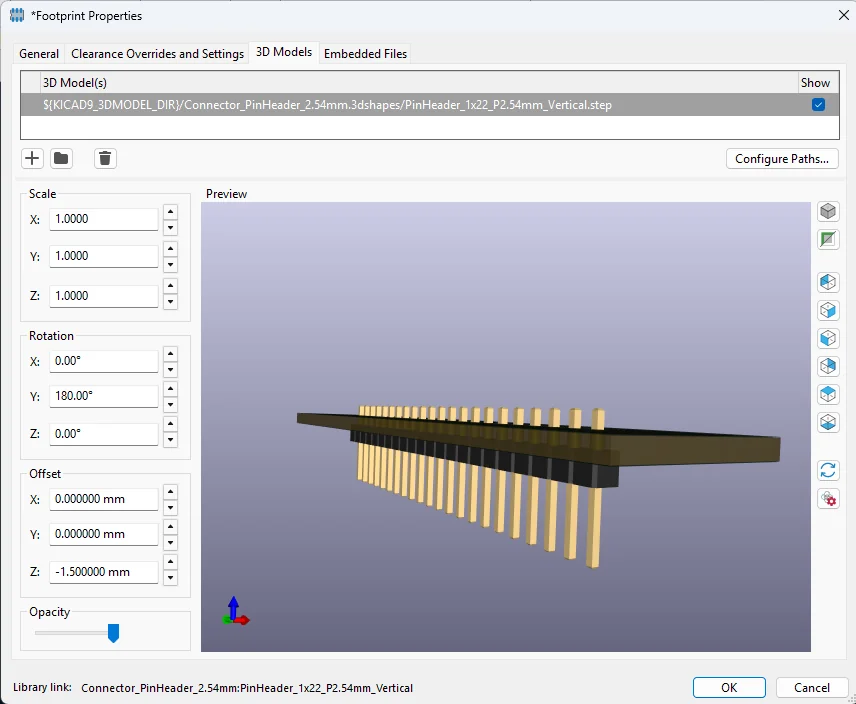The image size is (856, 704).
Task: Focus the Rotation Z field
Action: 104,434
